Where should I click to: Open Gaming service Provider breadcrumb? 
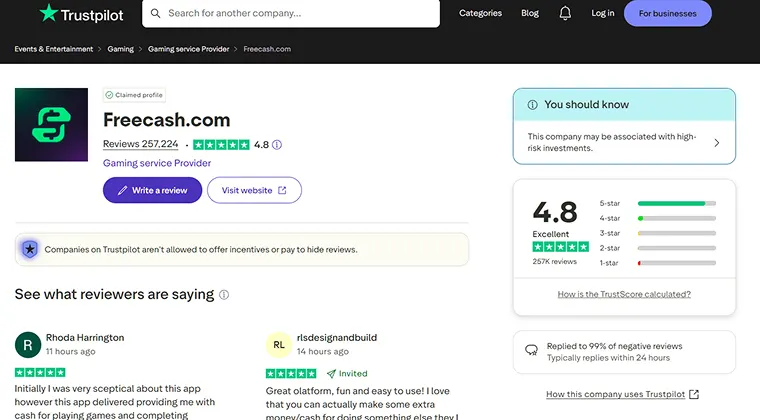point(189,49)
